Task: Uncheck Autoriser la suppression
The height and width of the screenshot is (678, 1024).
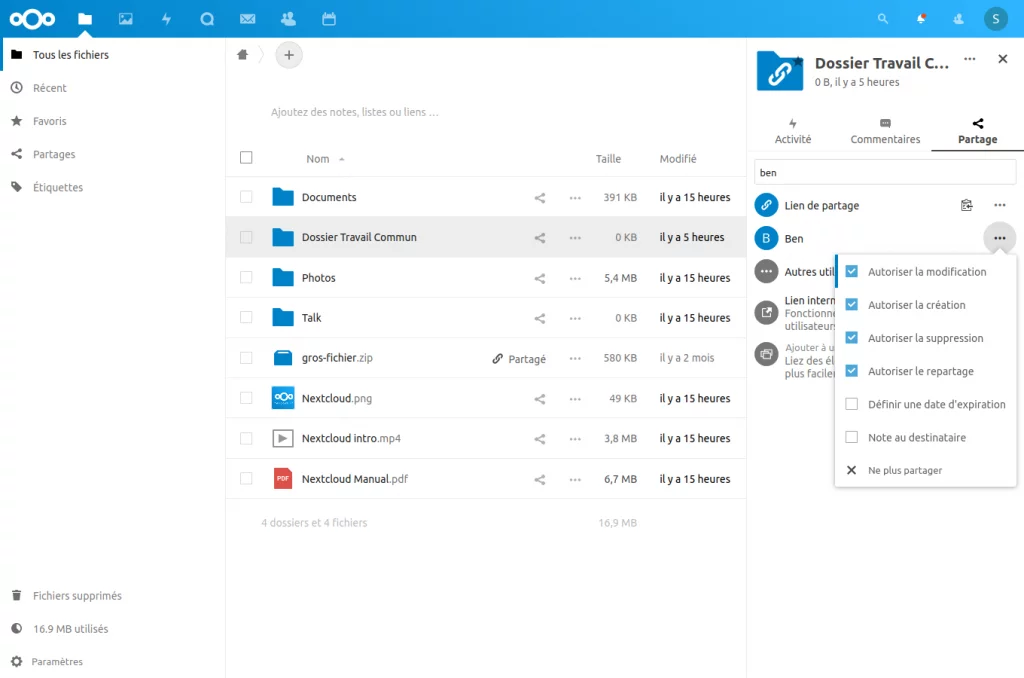Action: [852, 338]
